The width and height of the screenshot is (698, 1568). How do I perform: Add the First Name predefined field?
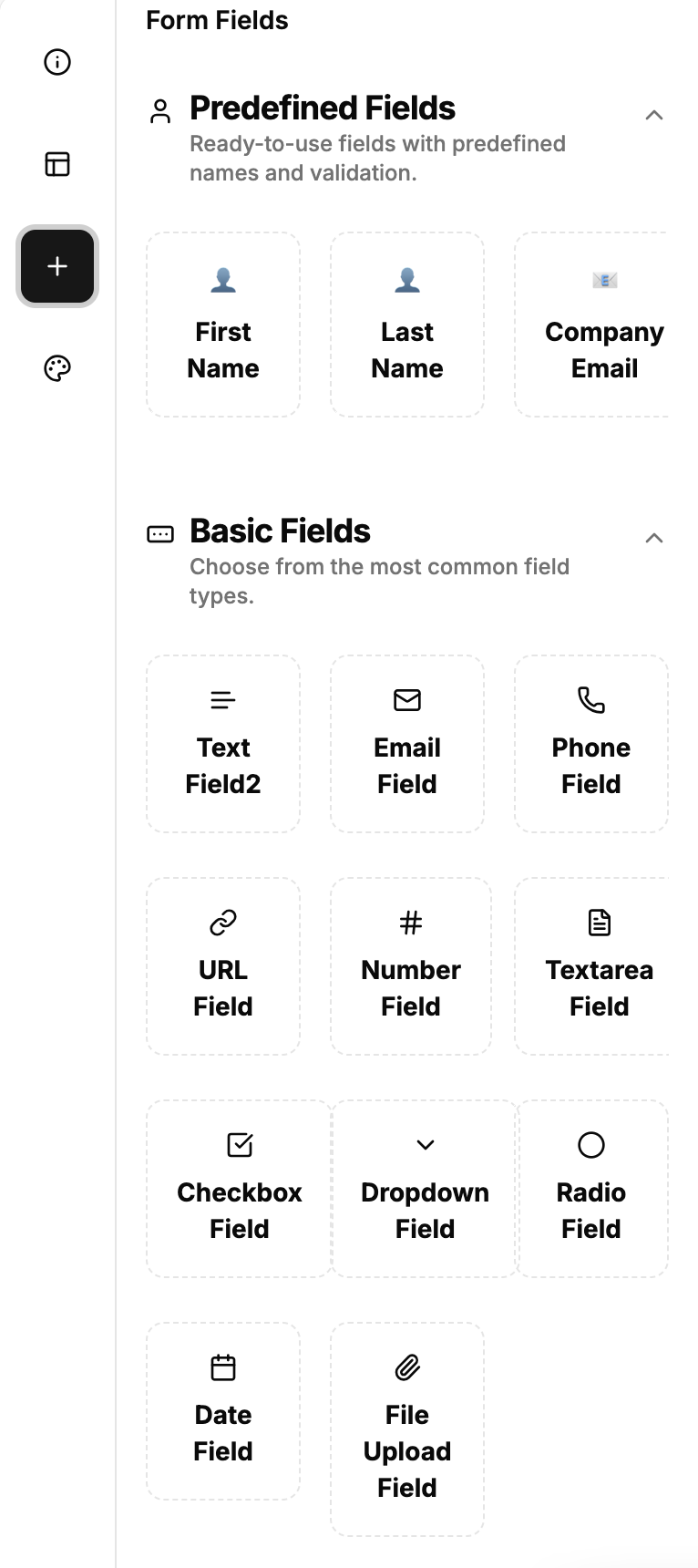click(x=223, y=325)
